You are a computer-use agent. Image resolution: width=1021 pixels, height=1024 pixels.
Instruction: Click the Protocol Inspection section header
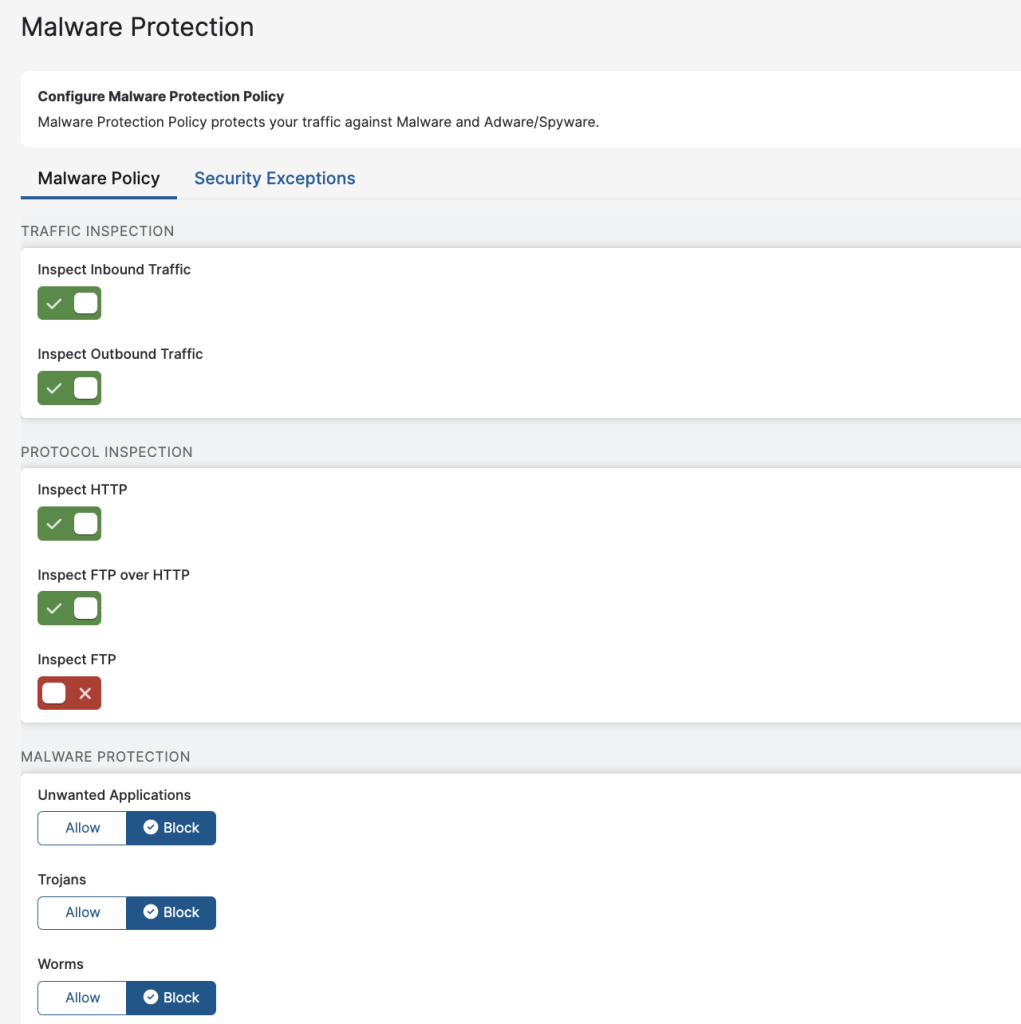click(x=106, y=452)
